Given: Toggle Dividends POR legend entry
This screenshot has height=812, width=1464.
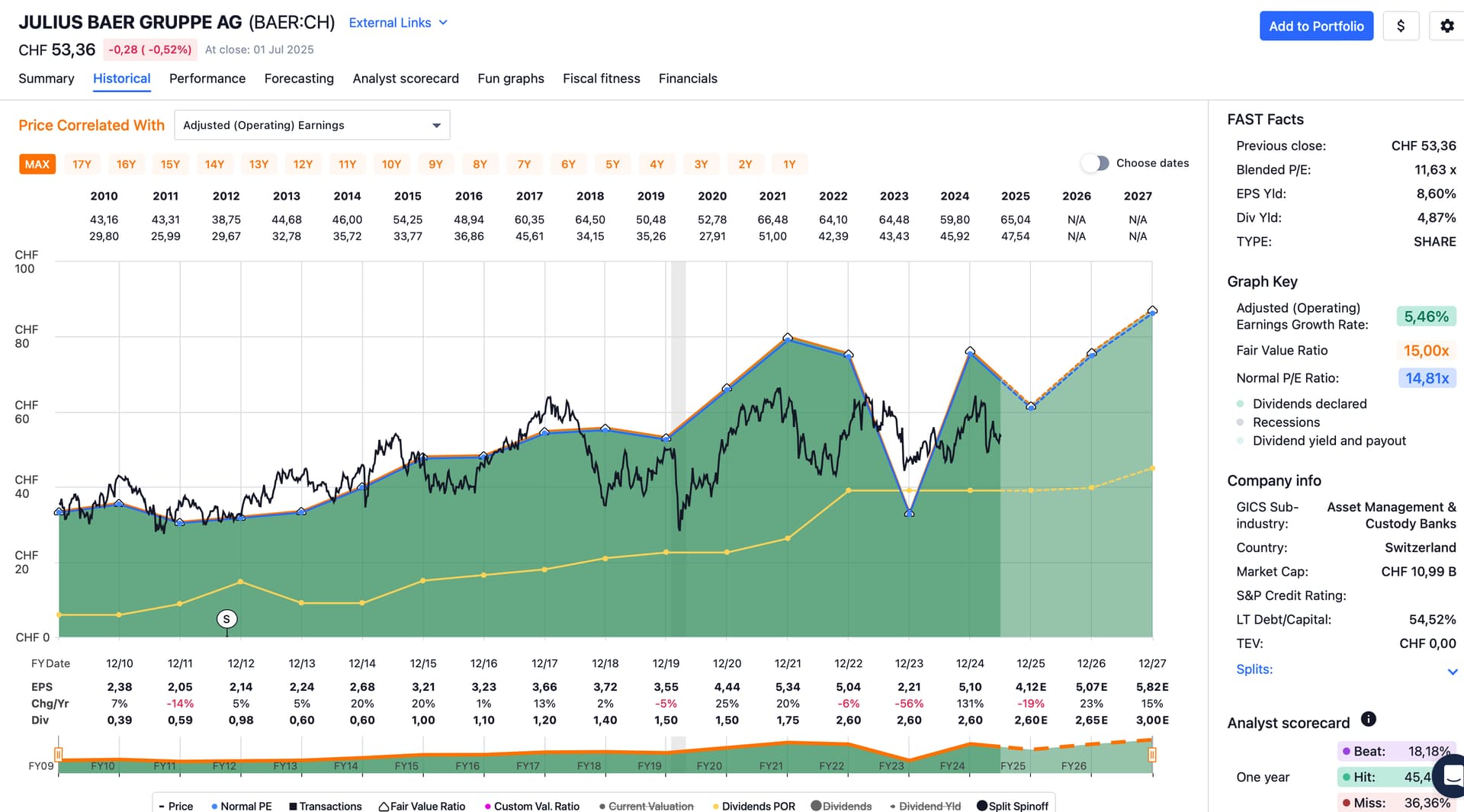Looking at the screenshot, I should tap(753, 806).
